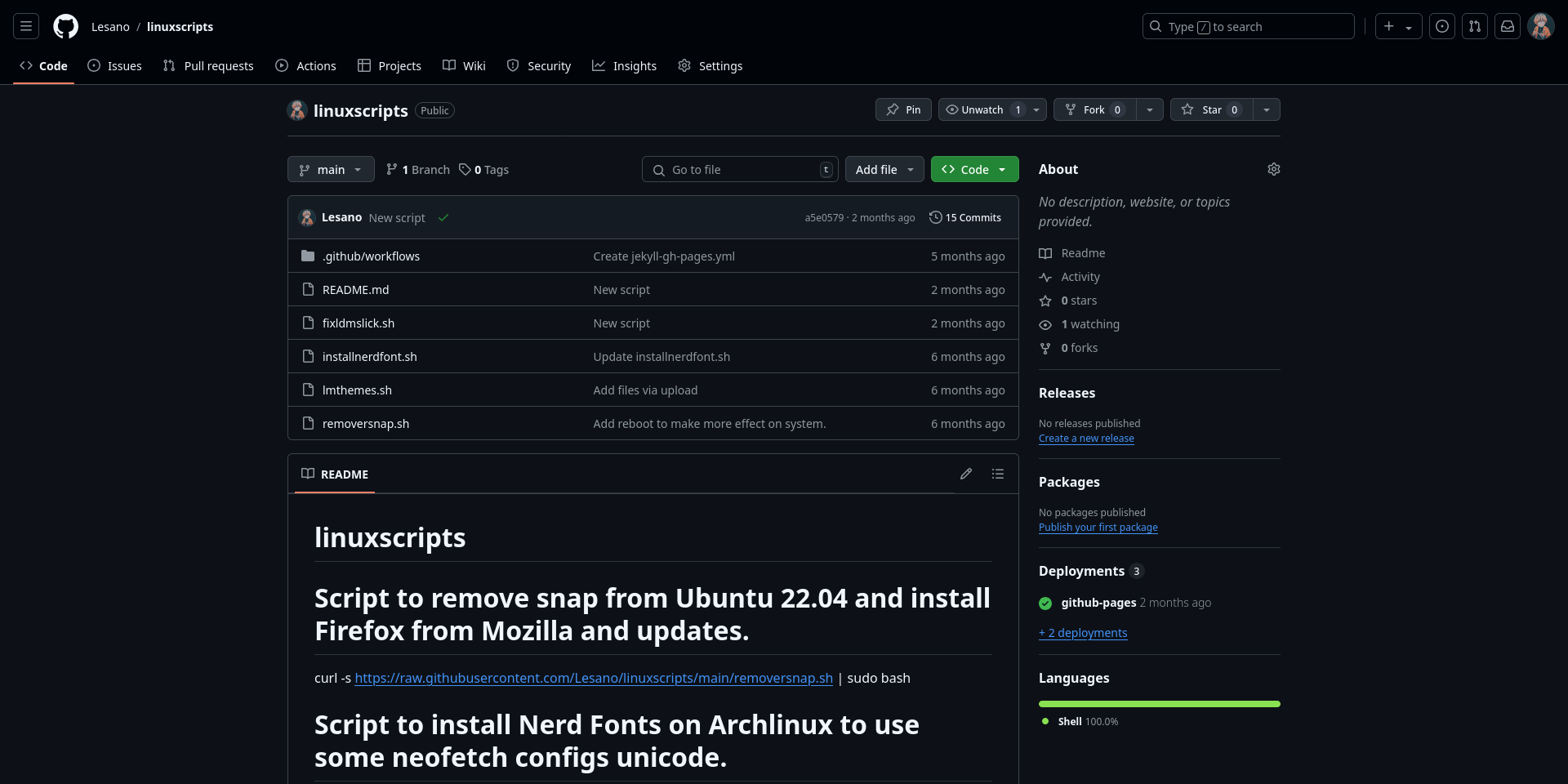View the 0 Tags link
1568x784 pixels.
click(483, 169)
